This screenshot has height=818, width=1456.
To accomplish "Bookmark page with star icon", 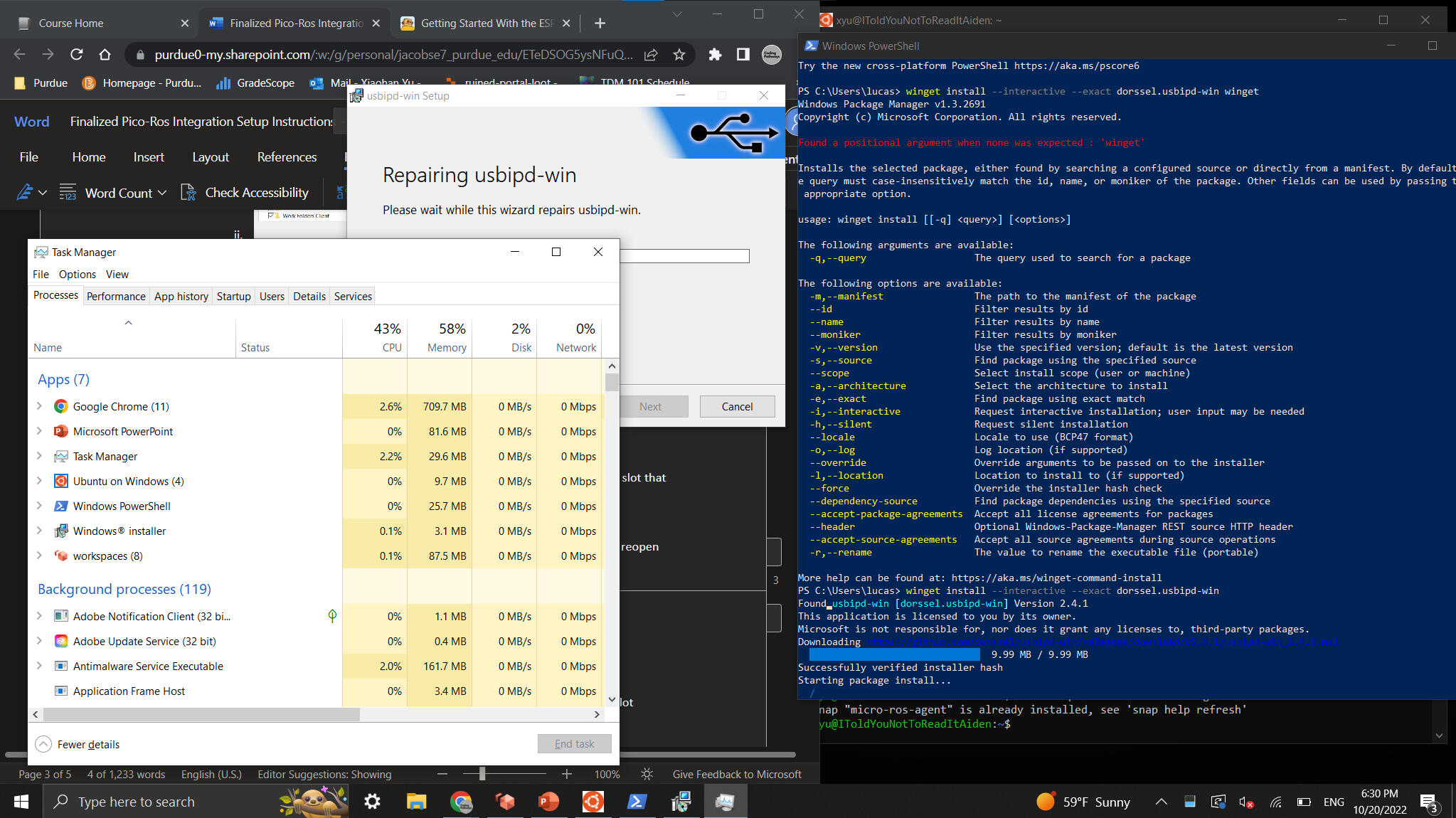I will (679, 55).
